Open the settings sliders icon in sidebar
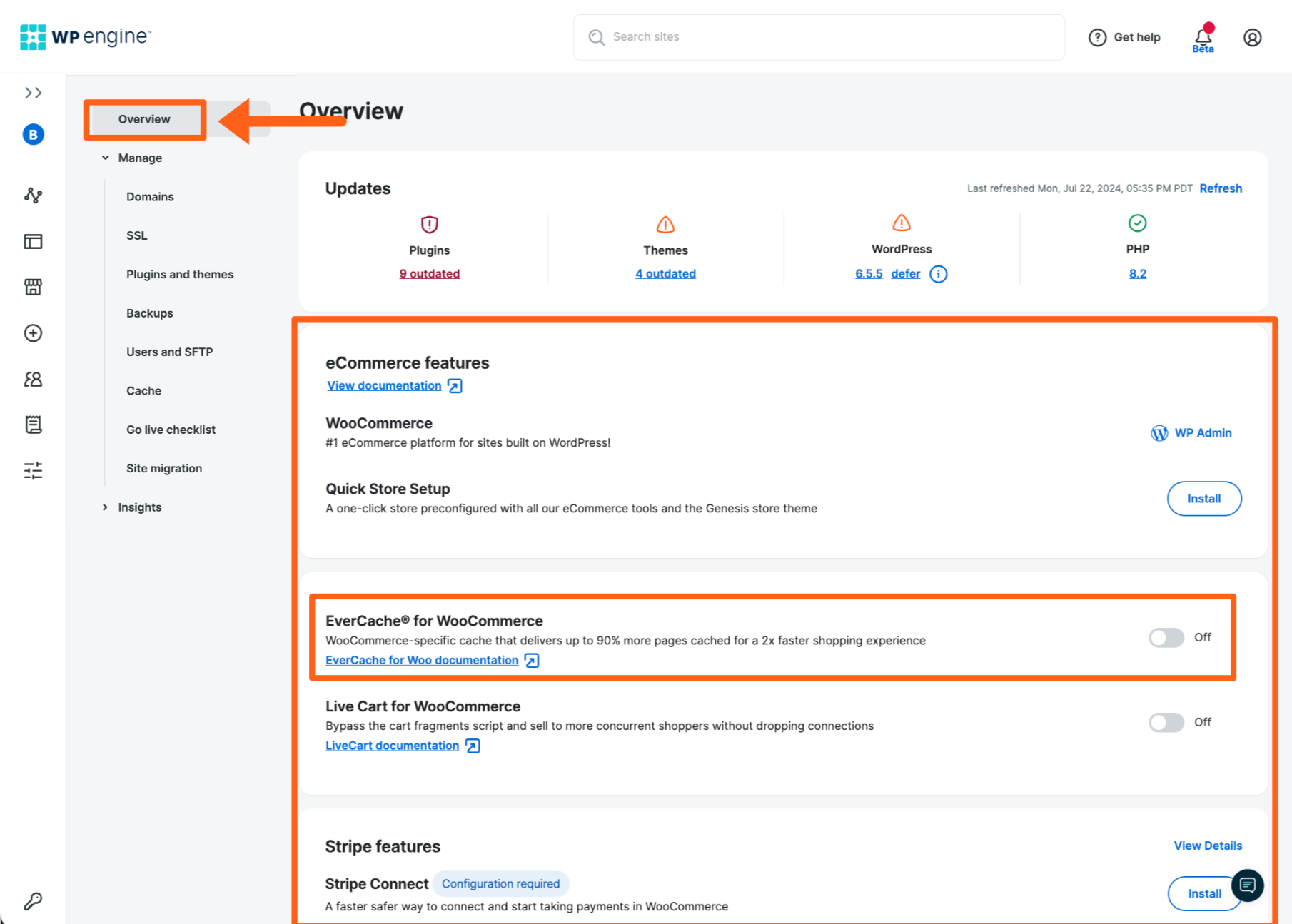 click(x=33, y=470)
